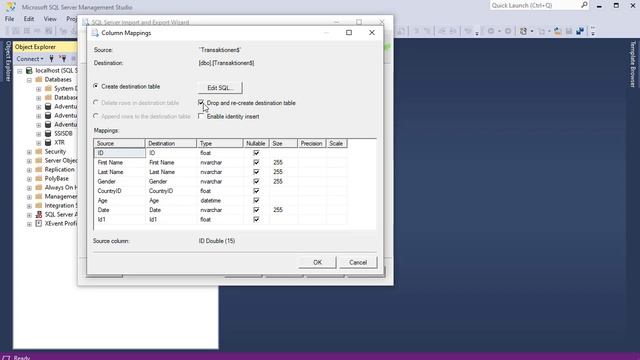This screenshot has width=640, height=360.
Task: Click the Object Explorer vertical side tab
Action: (7, 61)
